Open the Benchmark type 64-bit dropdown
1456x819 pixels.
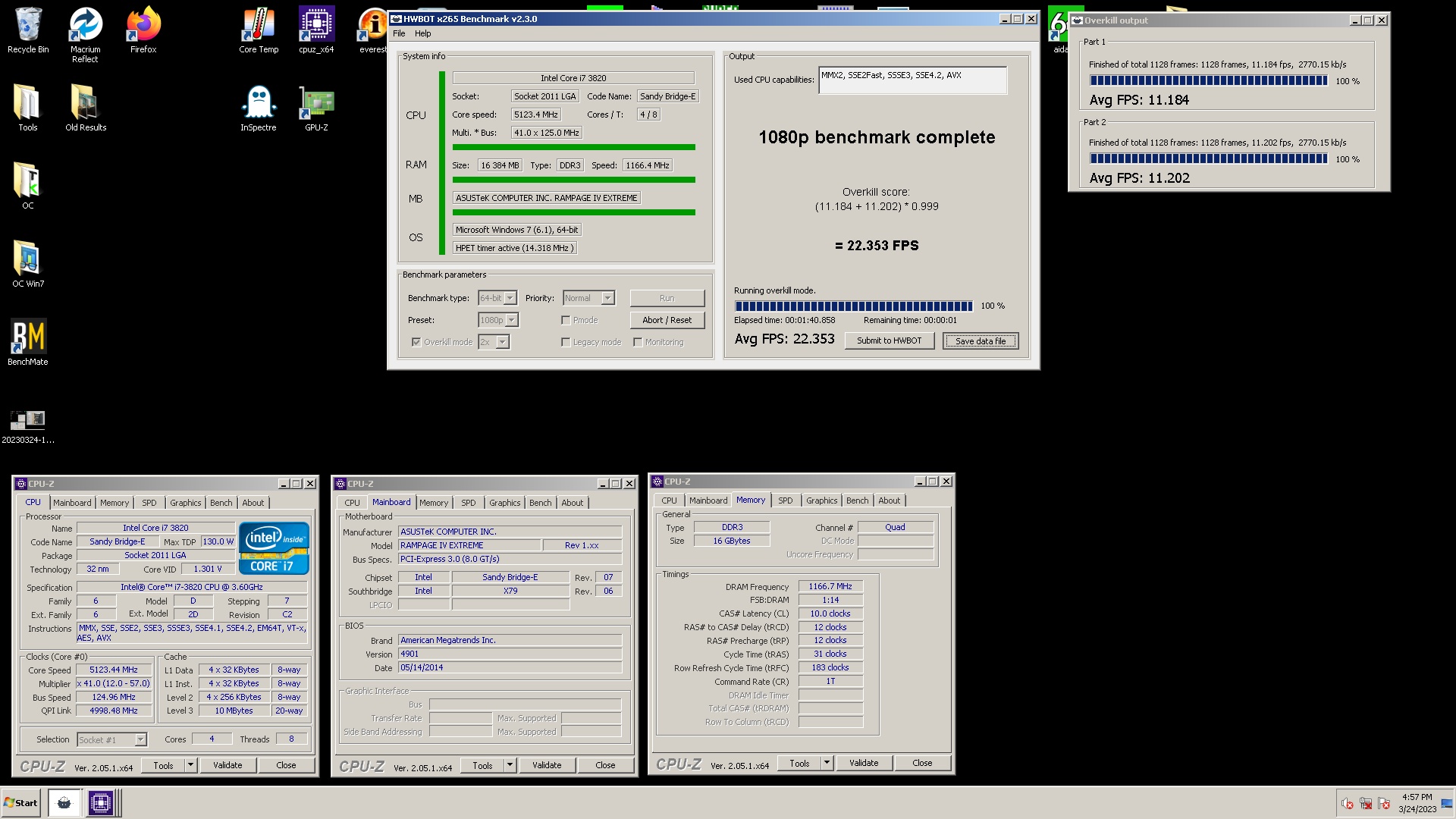[497, 298]
